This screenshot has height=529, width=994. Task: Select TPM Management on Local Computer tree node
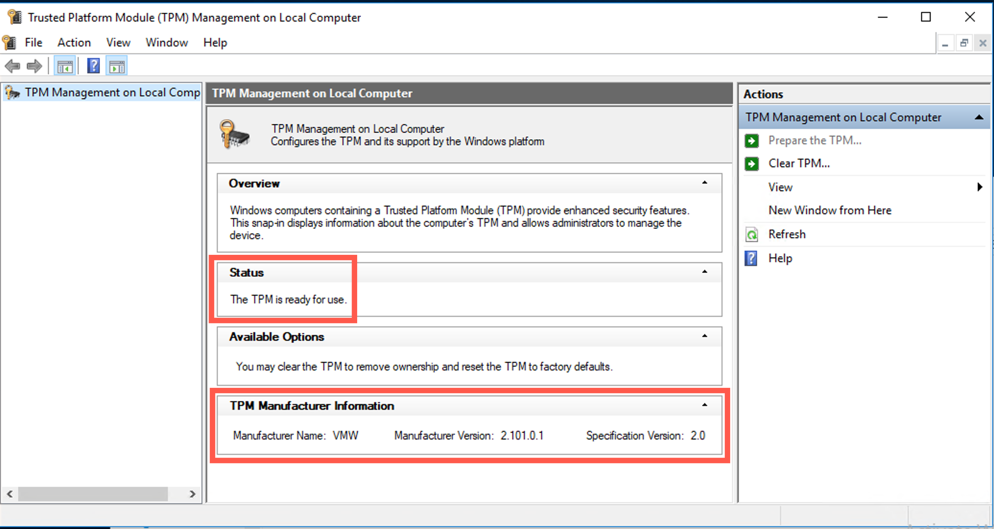pyautogui.click(x=111, y=93)
